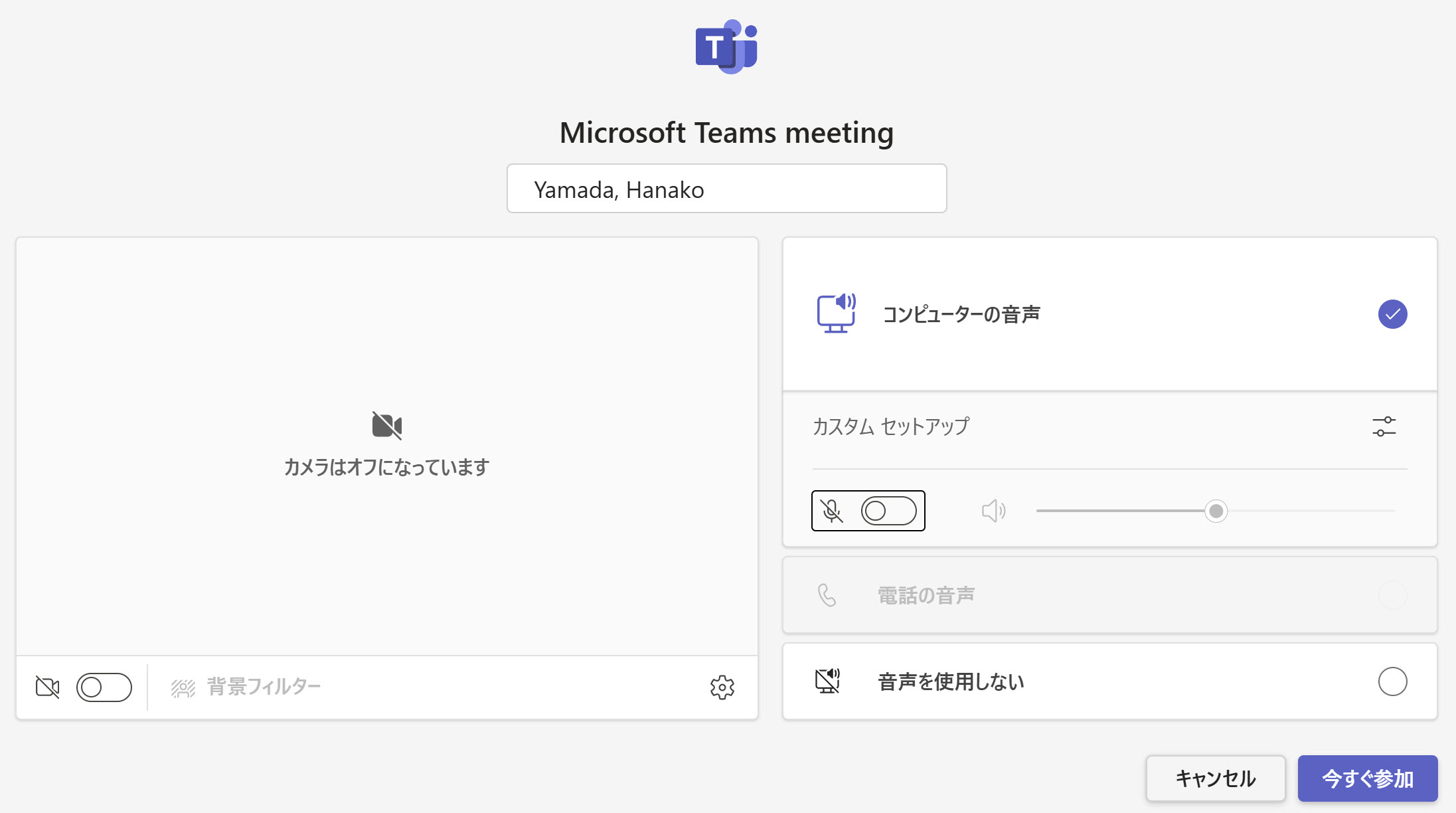This screenshot has height=813, width=1456.
Task: Click the phone audio radio button
Action: tap(1392, 595)
